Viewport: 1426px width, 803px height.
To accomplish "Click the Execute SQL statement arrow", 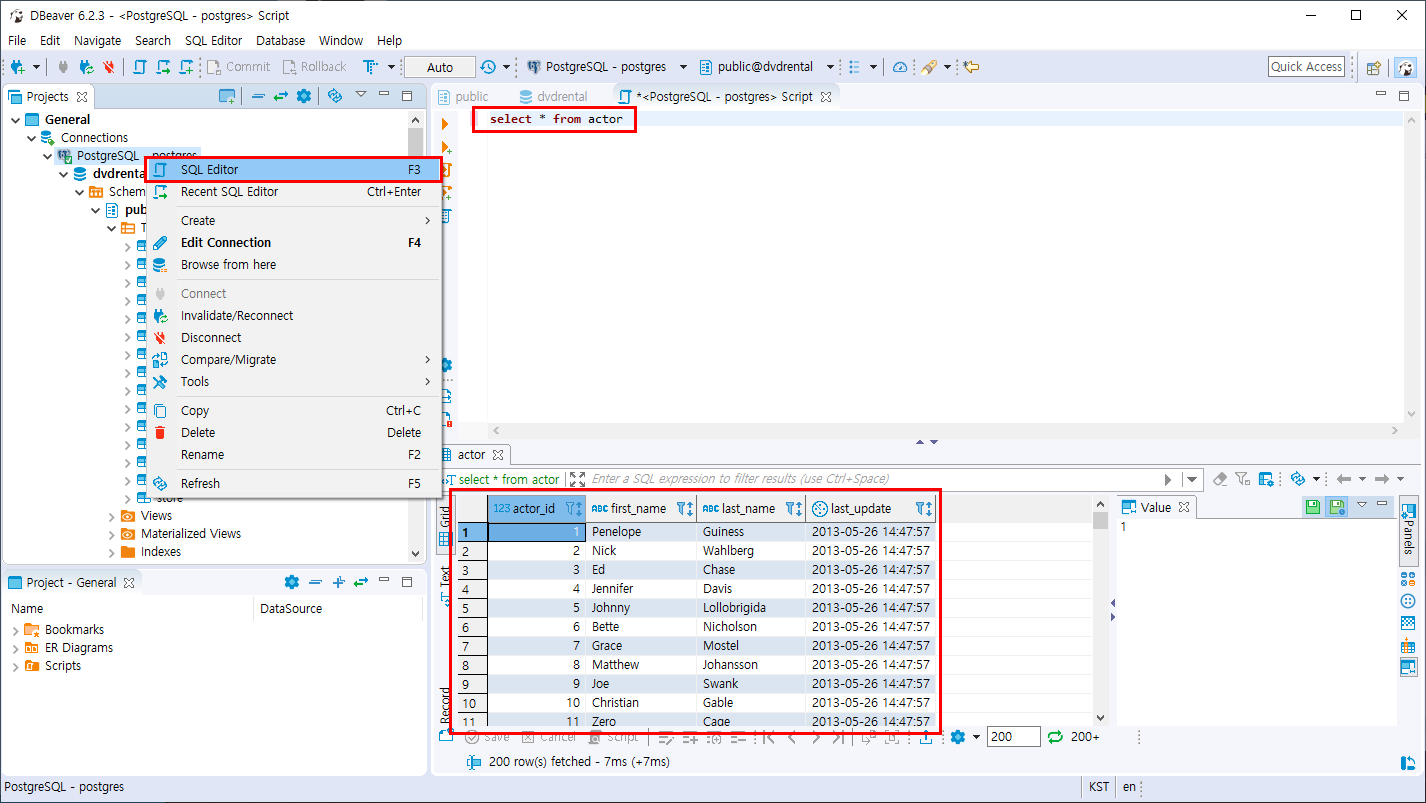I will point(445,124).
